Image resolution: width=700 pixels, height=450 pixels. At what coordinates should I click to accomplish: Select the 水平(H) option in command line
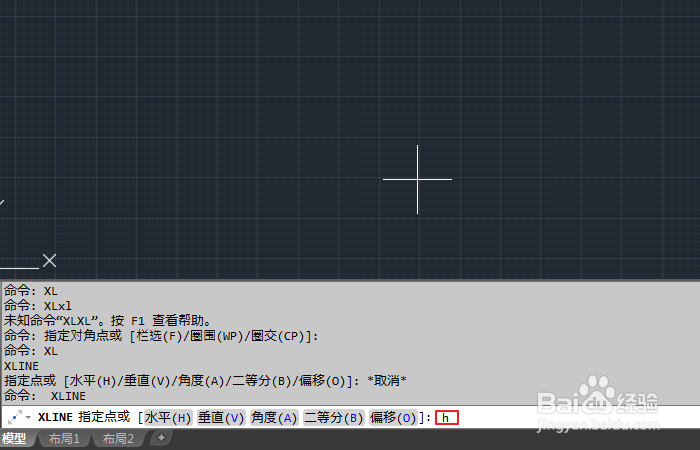(x=168, y=418)
